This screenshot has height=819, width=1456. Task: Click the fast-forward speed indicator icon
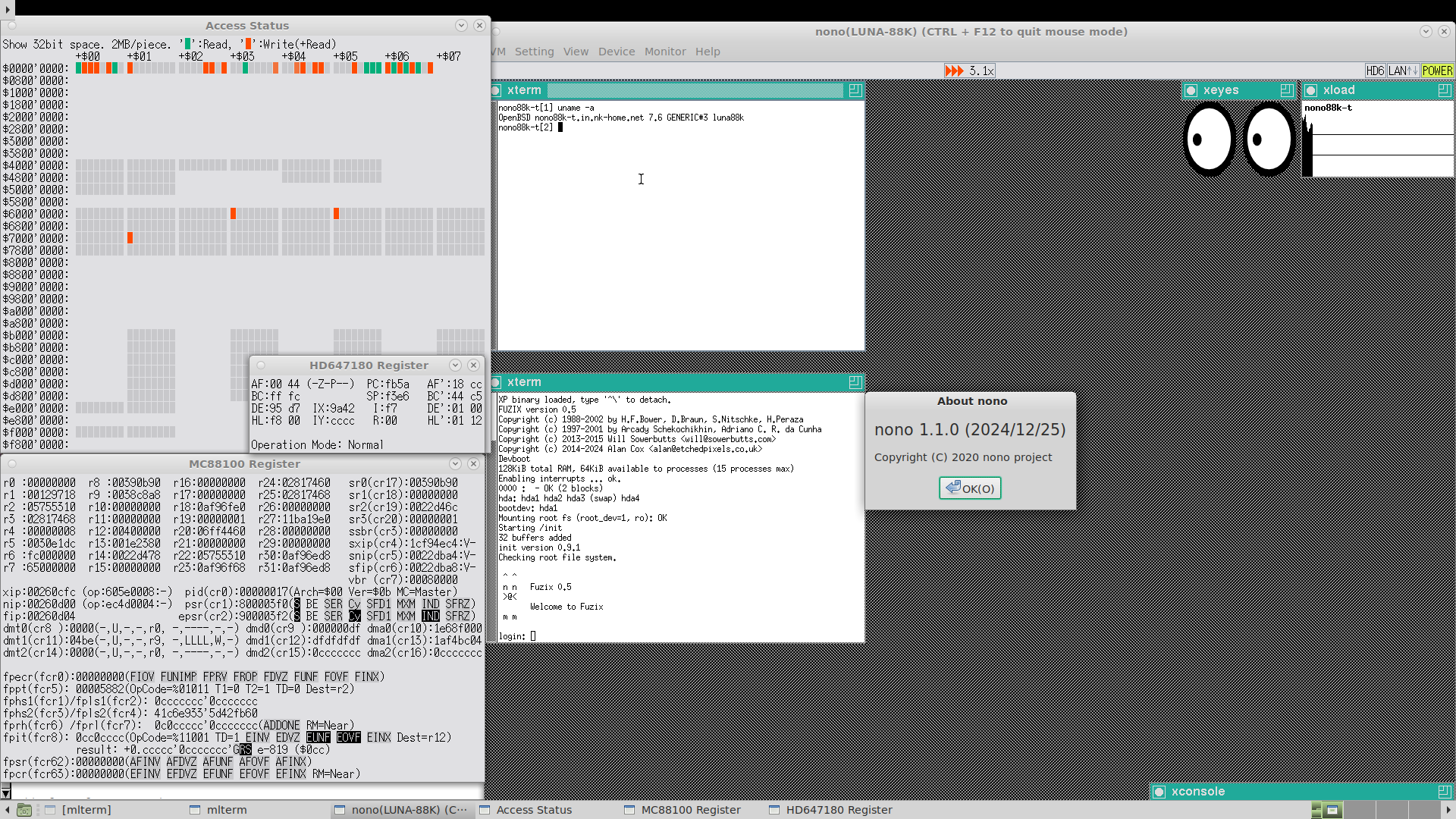(x=954, y=71)
